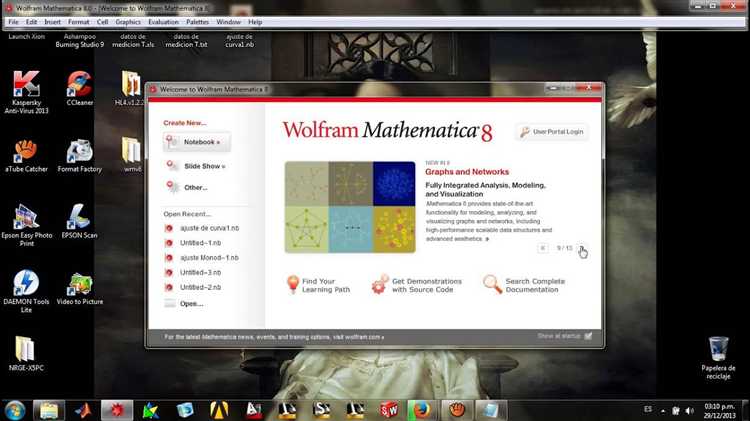Image resolution: width=750 pixels, height=421 pixels.
Task: Open aTube Catcher taskbar button
Action: click(x=457, y=410)
